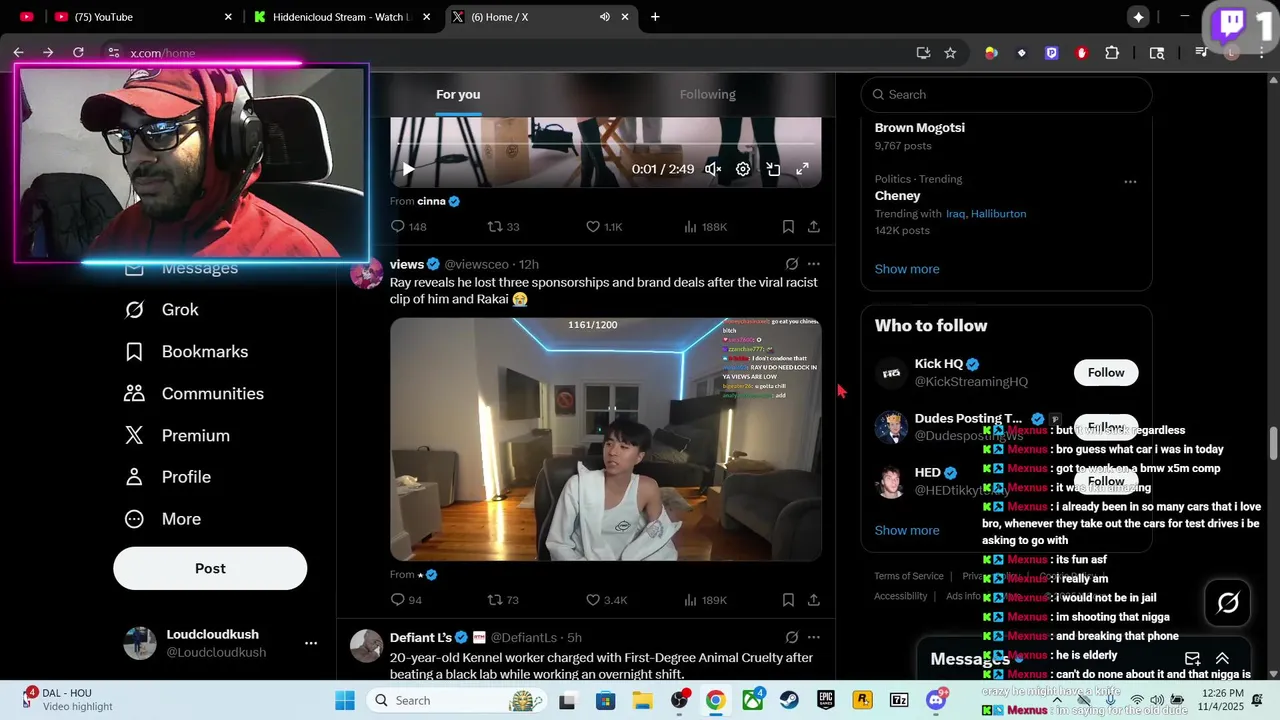This screenshot has height=720, width=1280.
Task: Reply to the views post with 94 comments
Action: pyautogui.click(x=406, y=600)
